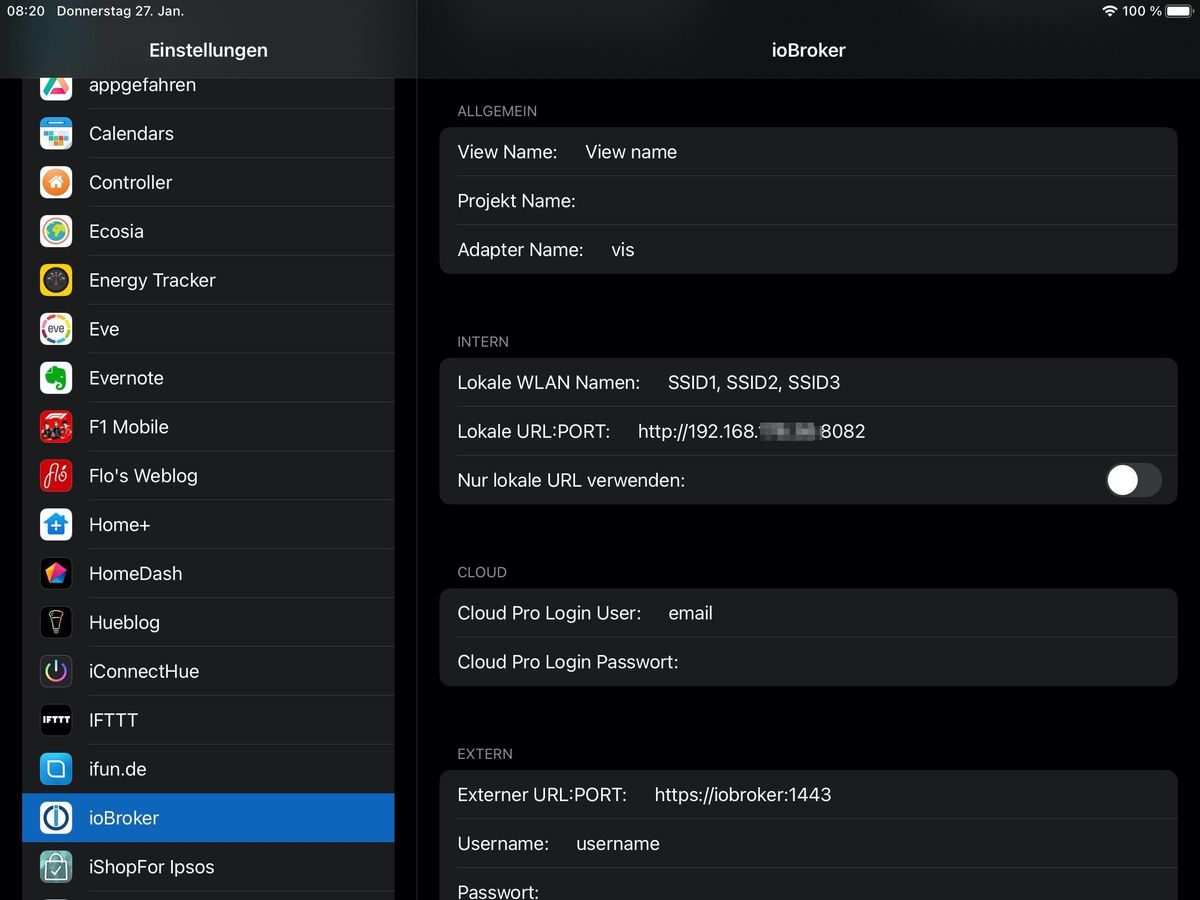This screenshot has width=1200, height=900.
Task: Open the IFTTT app icon
Action: (56, 720)
